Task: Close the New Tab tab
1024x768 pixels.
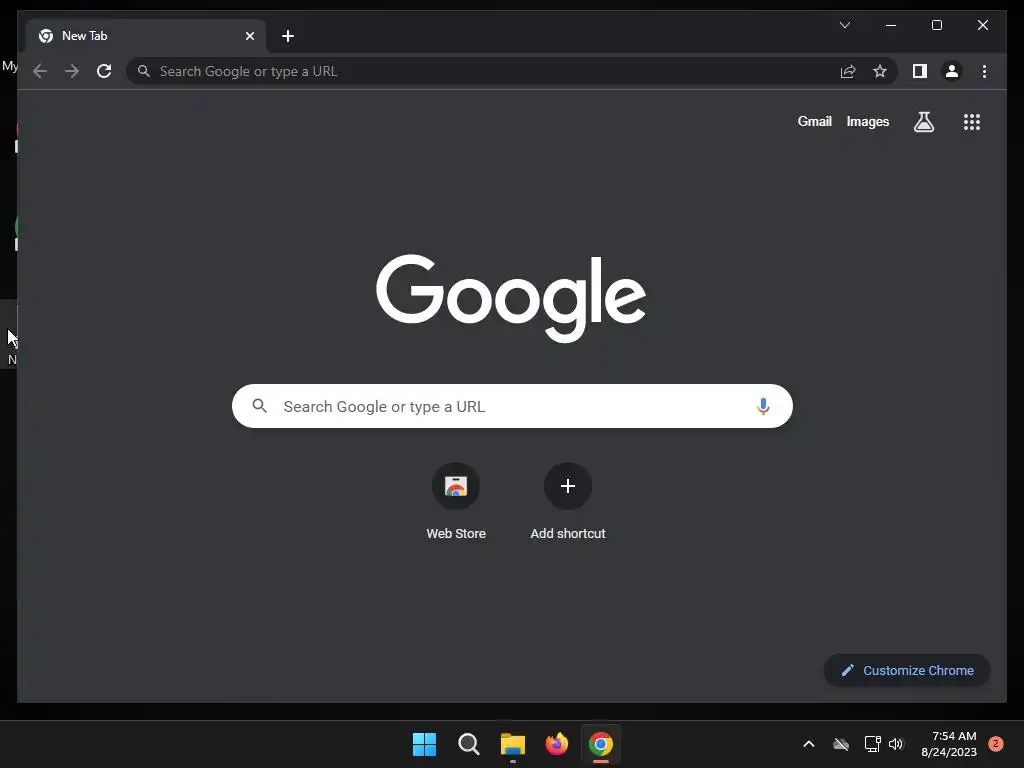Action: coord(249,36)
